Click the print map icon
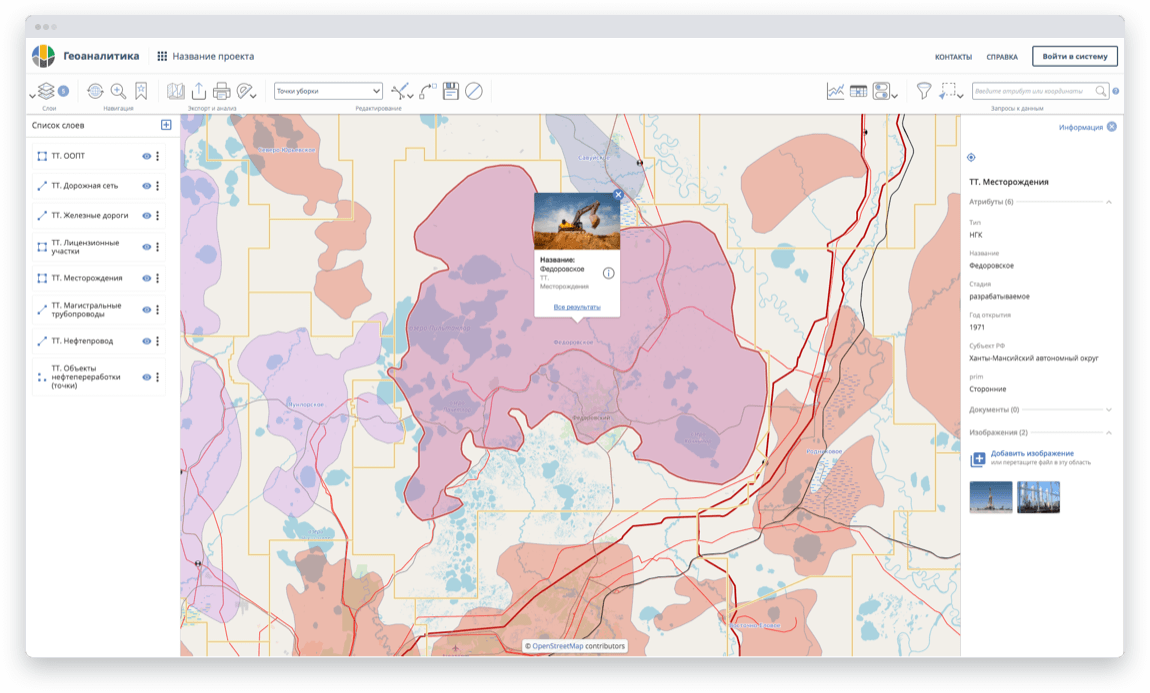Image resolution: width=1150 pixels, height=693 pixels. pos(222,91)
